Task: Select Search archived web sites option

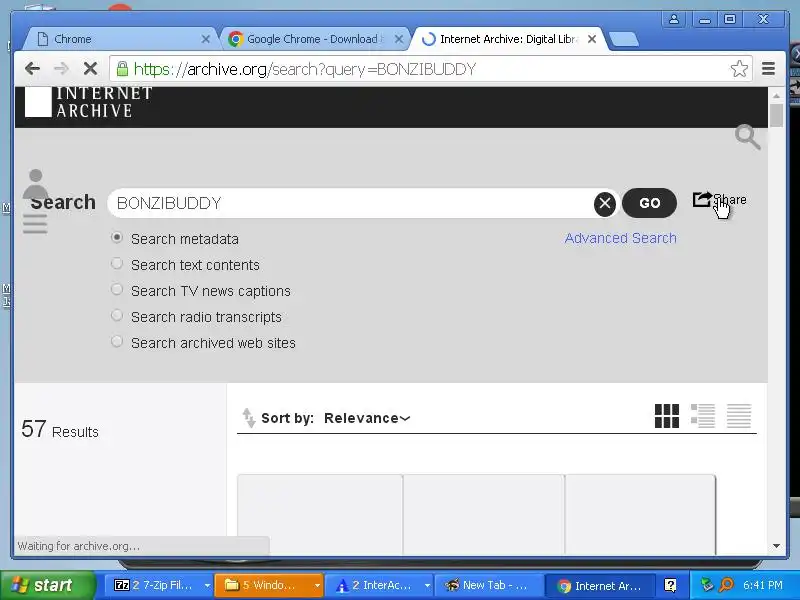Action: click(117, 342)
